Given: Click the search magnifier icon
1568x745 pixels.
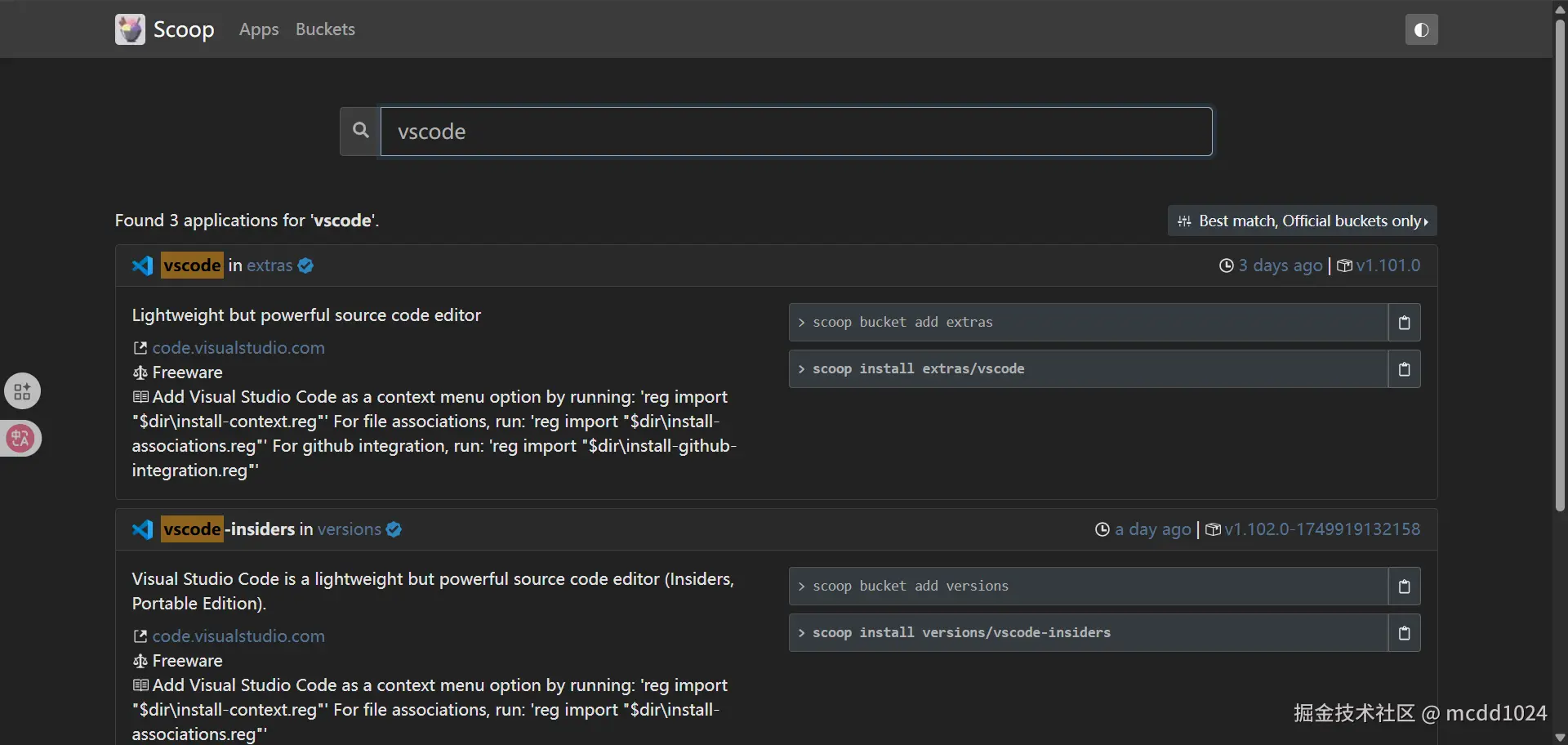Looking at the screenshot, I should click(x=360, y=131).
